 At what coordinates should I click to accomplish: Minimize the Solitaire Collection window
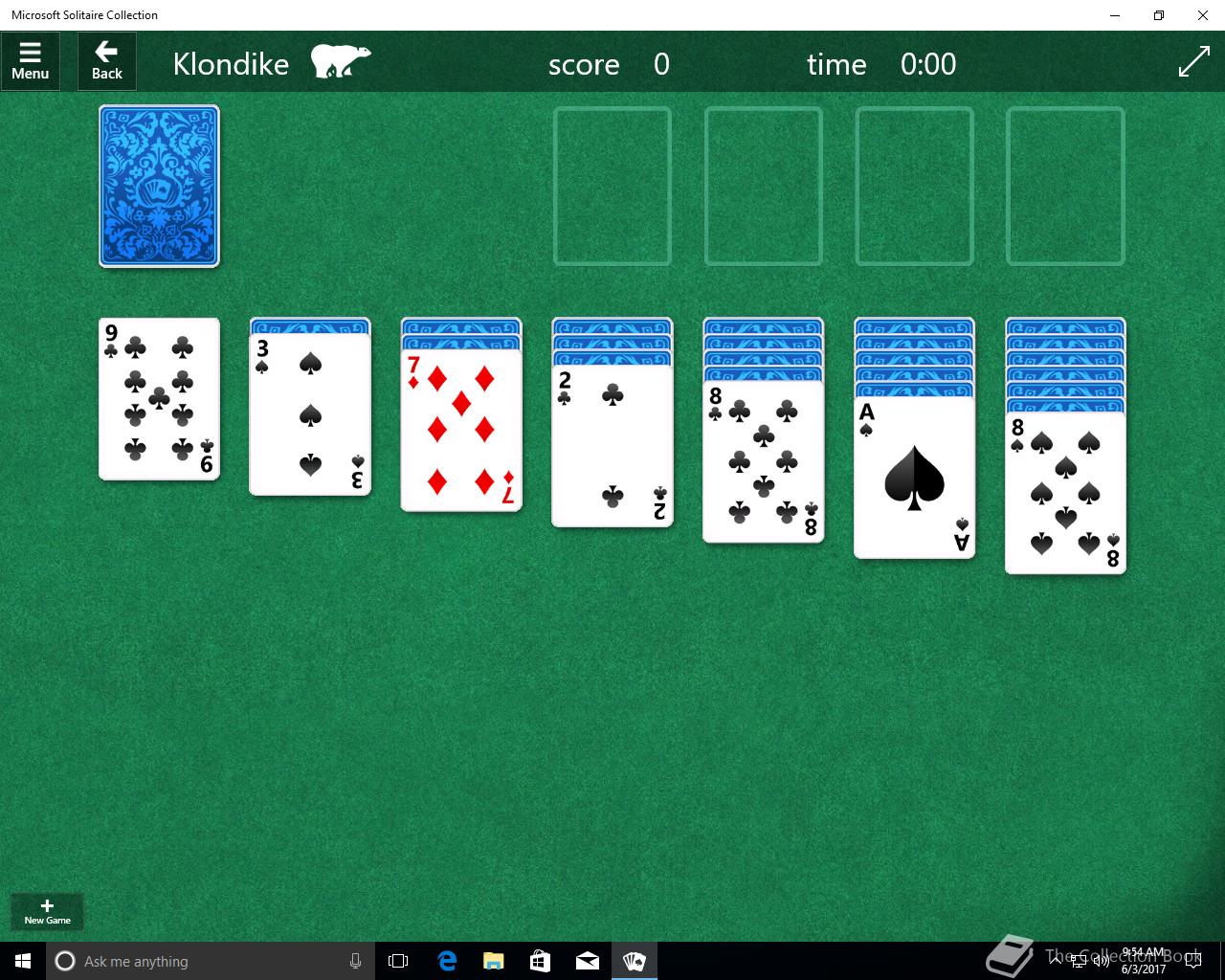click(x=1115, y=15)
